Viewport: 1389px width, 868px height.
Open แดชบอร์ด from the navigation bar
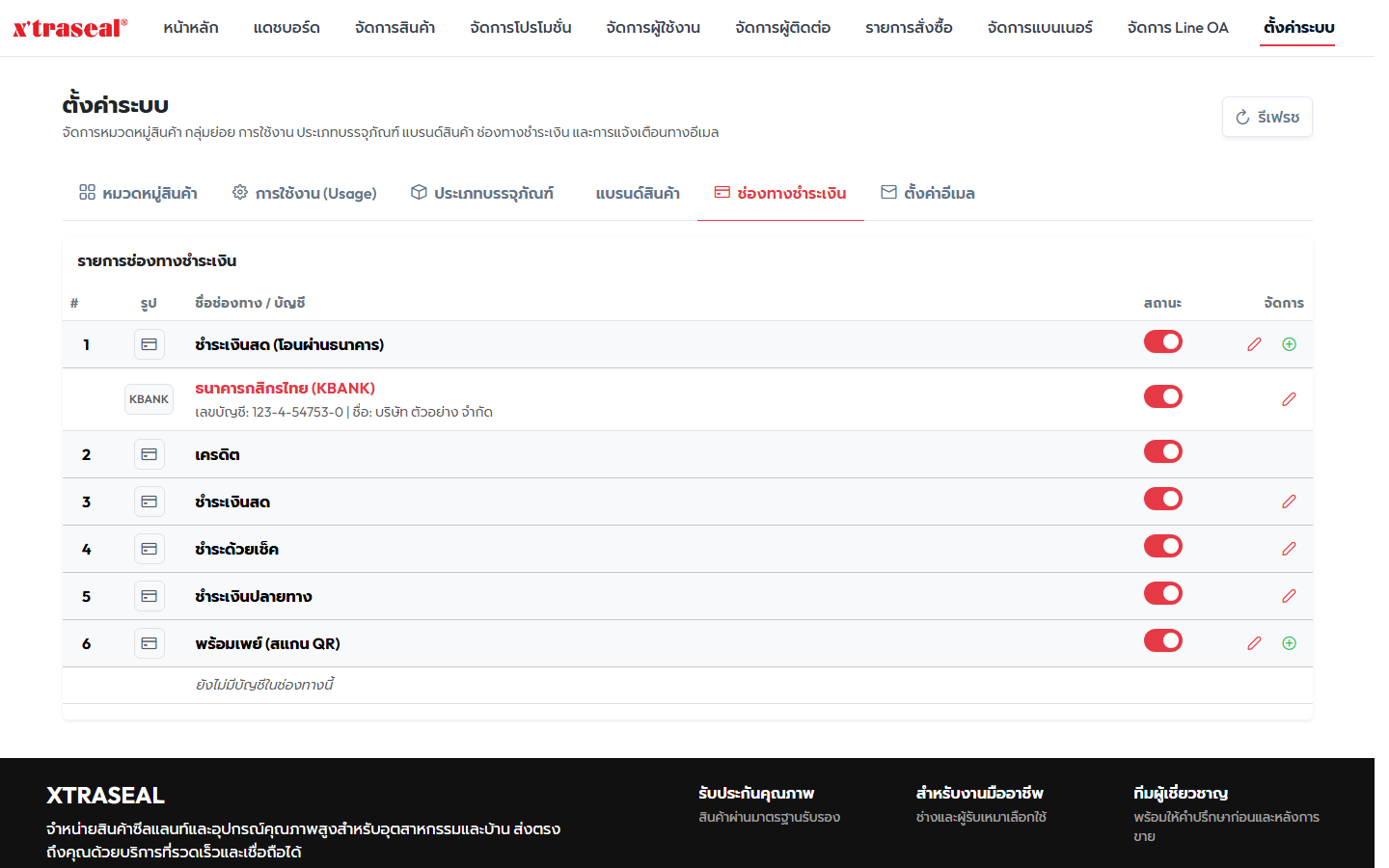point(286,27)
